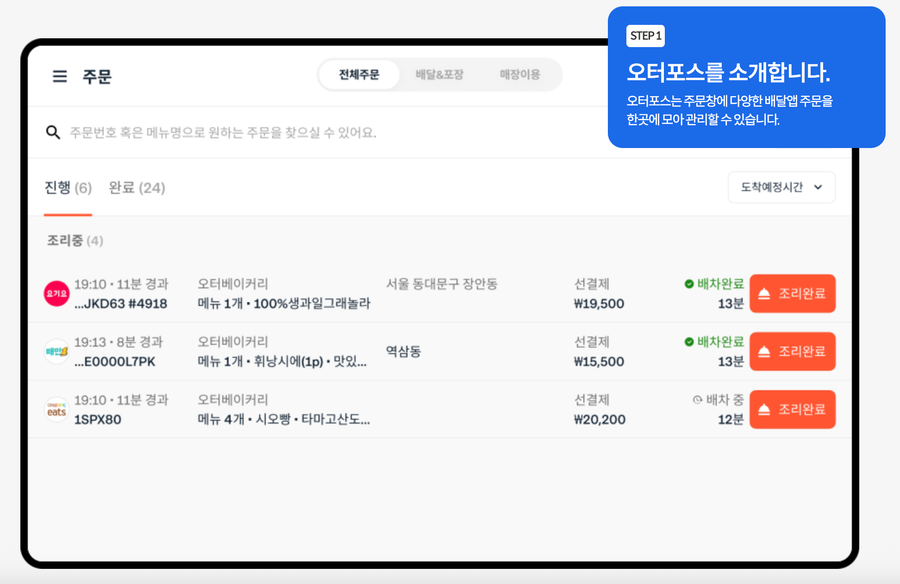900x584 pixels.
Task: Click the search magnifier icon
Action: pos(53,132)
